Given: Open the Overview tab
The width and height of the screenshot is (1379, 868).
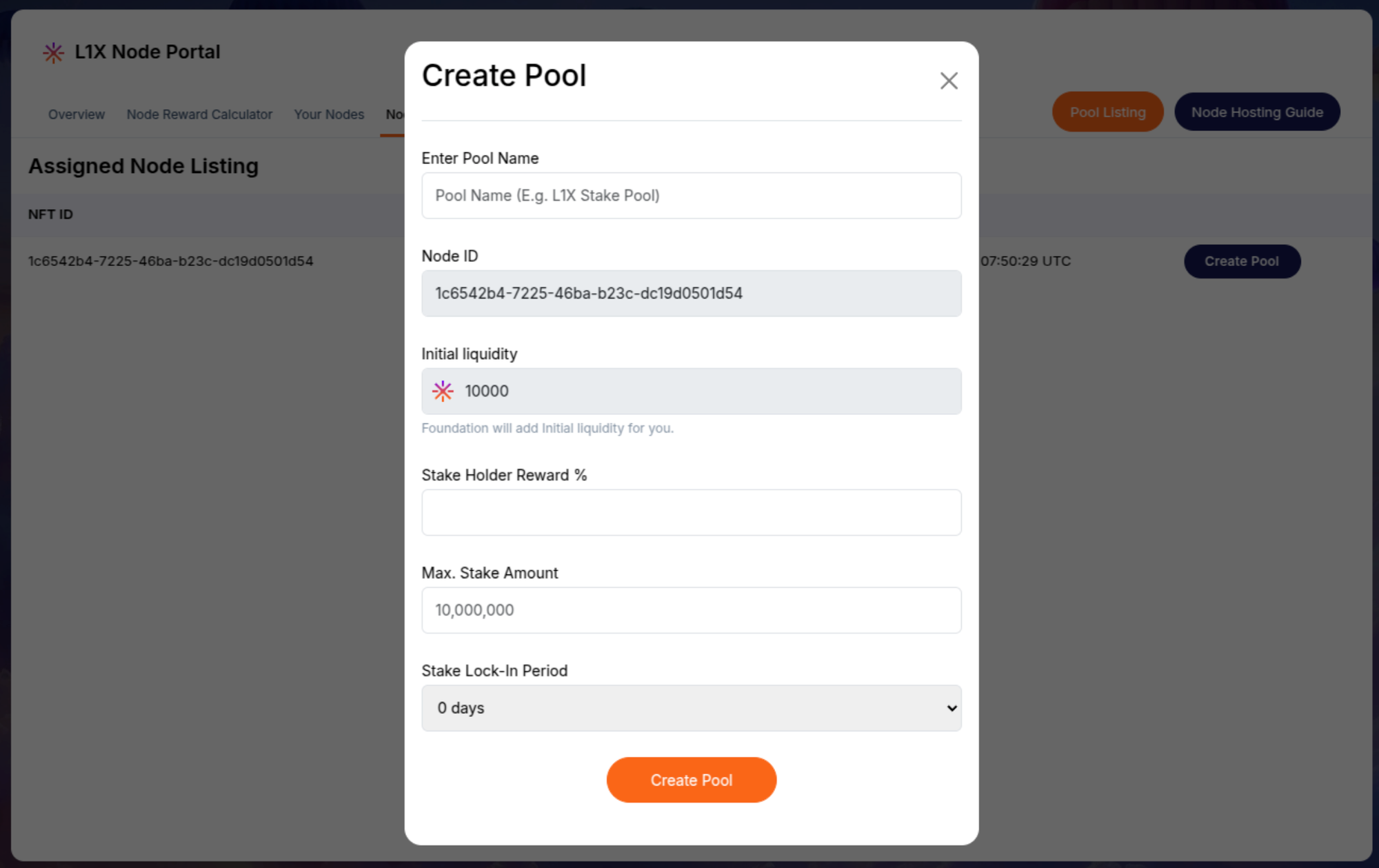Looking at the screenshot, I should [x=77, y=114].
